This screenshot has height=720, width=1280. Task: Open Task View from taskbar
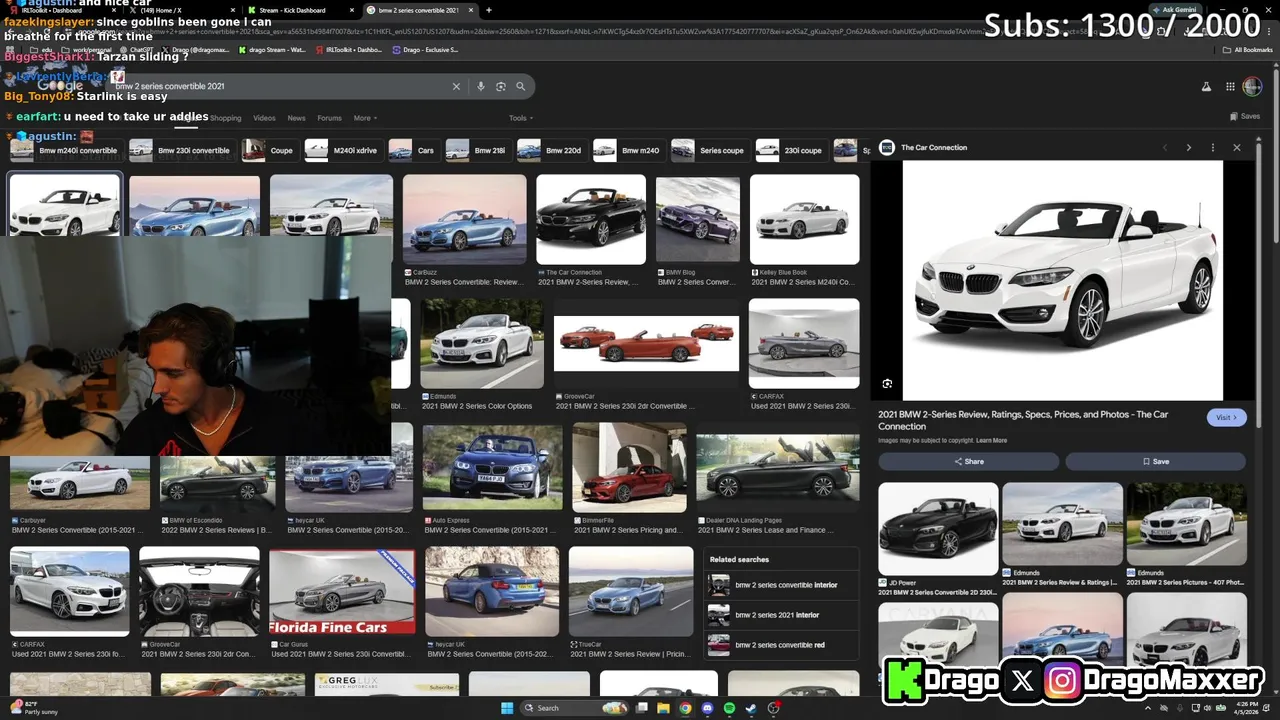point(643,708)
